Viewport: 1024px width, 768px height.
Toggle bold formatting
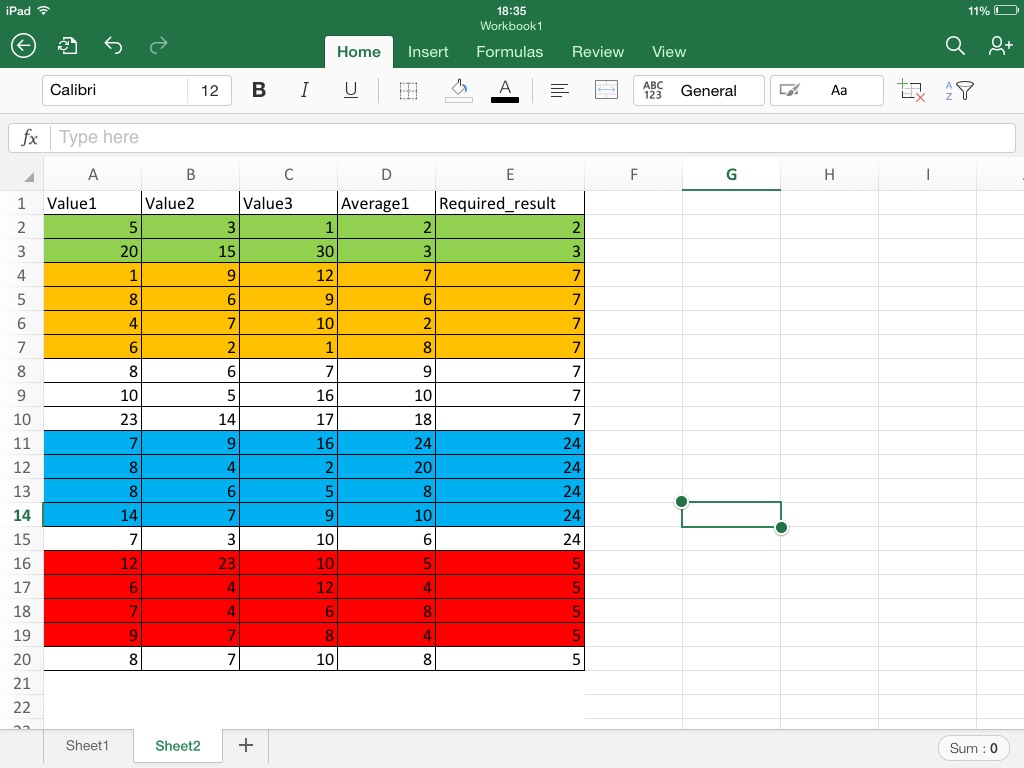point(258,90)
